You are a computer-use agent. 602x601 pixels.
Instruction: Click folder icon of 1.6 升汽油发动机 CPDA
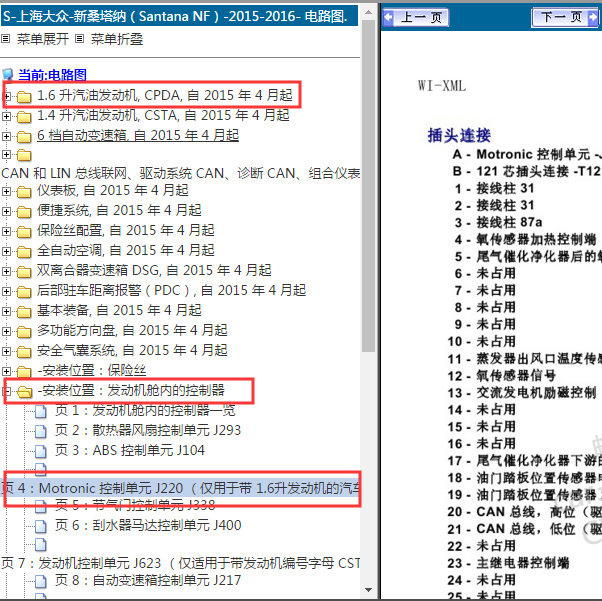pyautogui.click(x=24, y=97)
